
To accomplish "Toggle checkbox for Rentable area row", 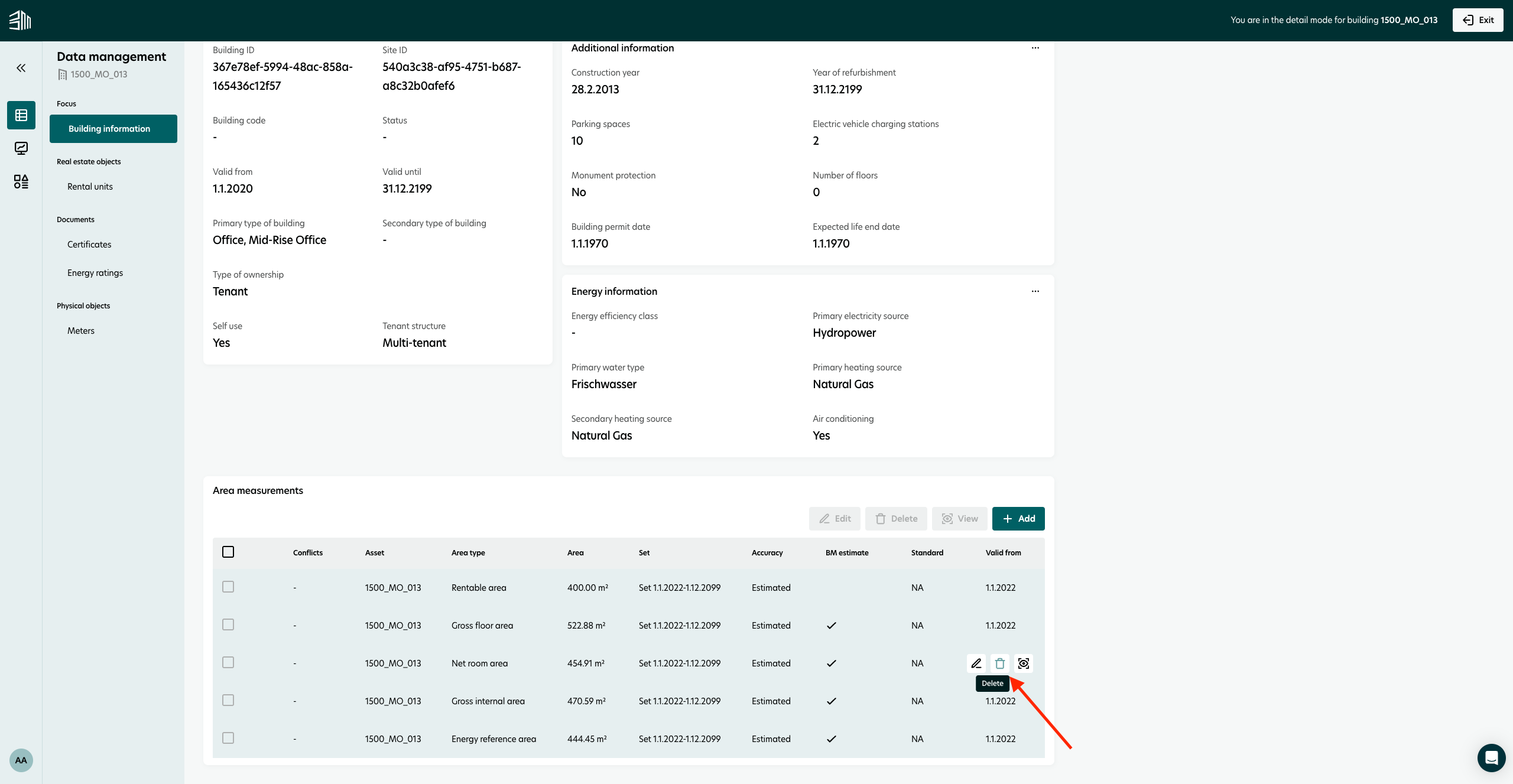I will tap(228, 587).
